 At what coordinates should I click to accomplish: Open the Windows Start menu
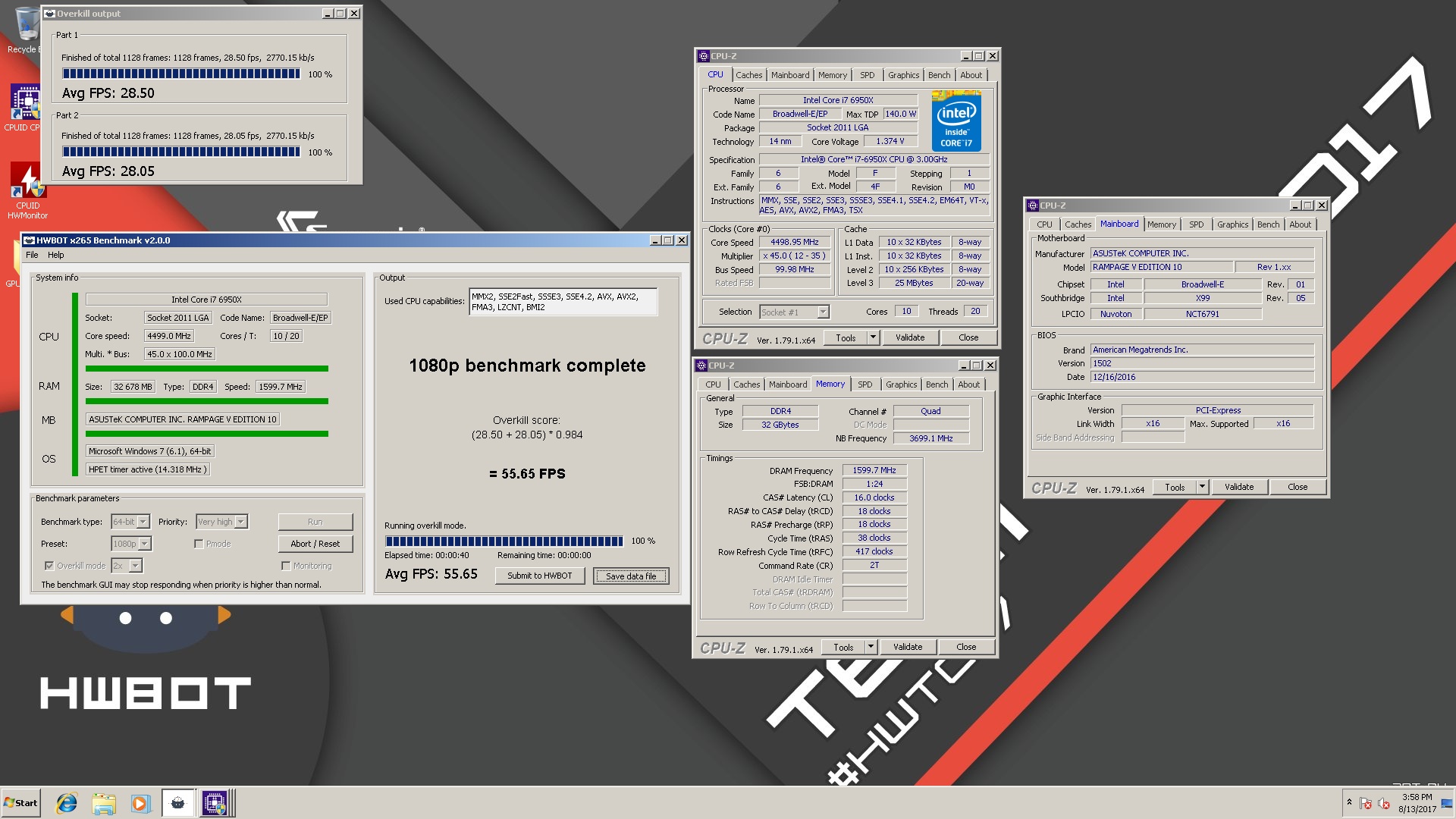(20, 803)
